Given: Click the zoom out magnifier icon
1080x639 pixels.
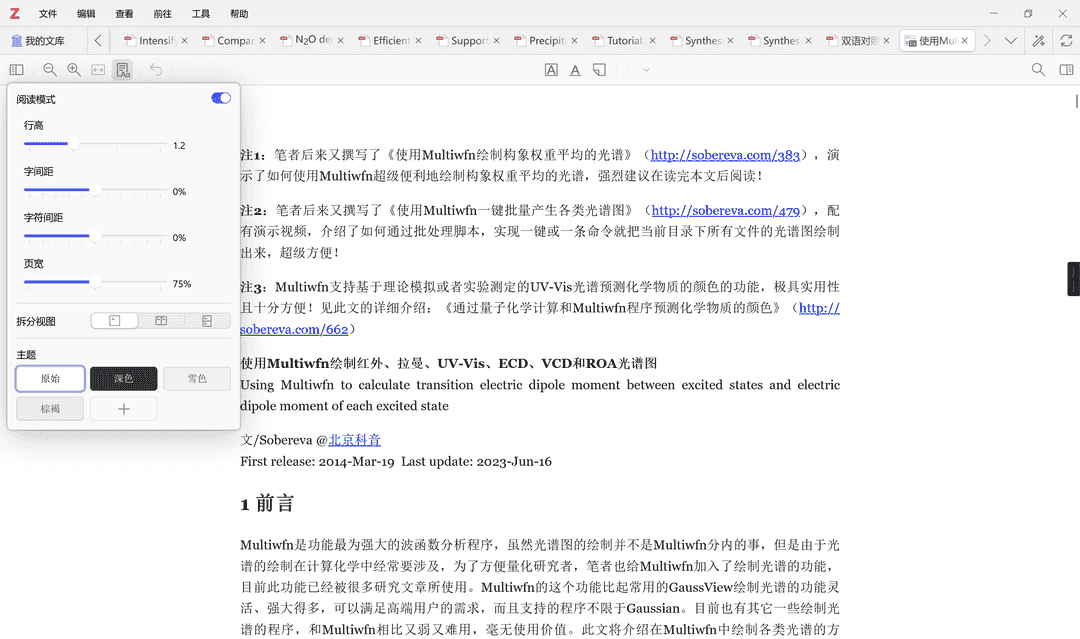Looking at the screenshot, I should tap(50, 69).
